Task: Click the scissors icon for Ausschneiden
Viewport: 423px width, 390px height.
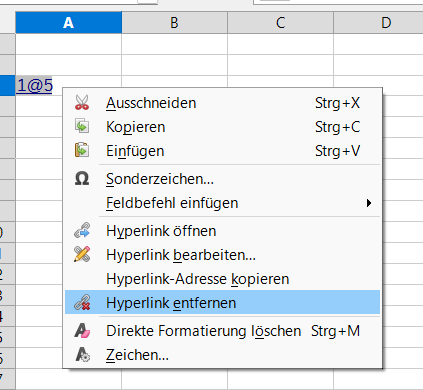Action: tap(82, 103)
